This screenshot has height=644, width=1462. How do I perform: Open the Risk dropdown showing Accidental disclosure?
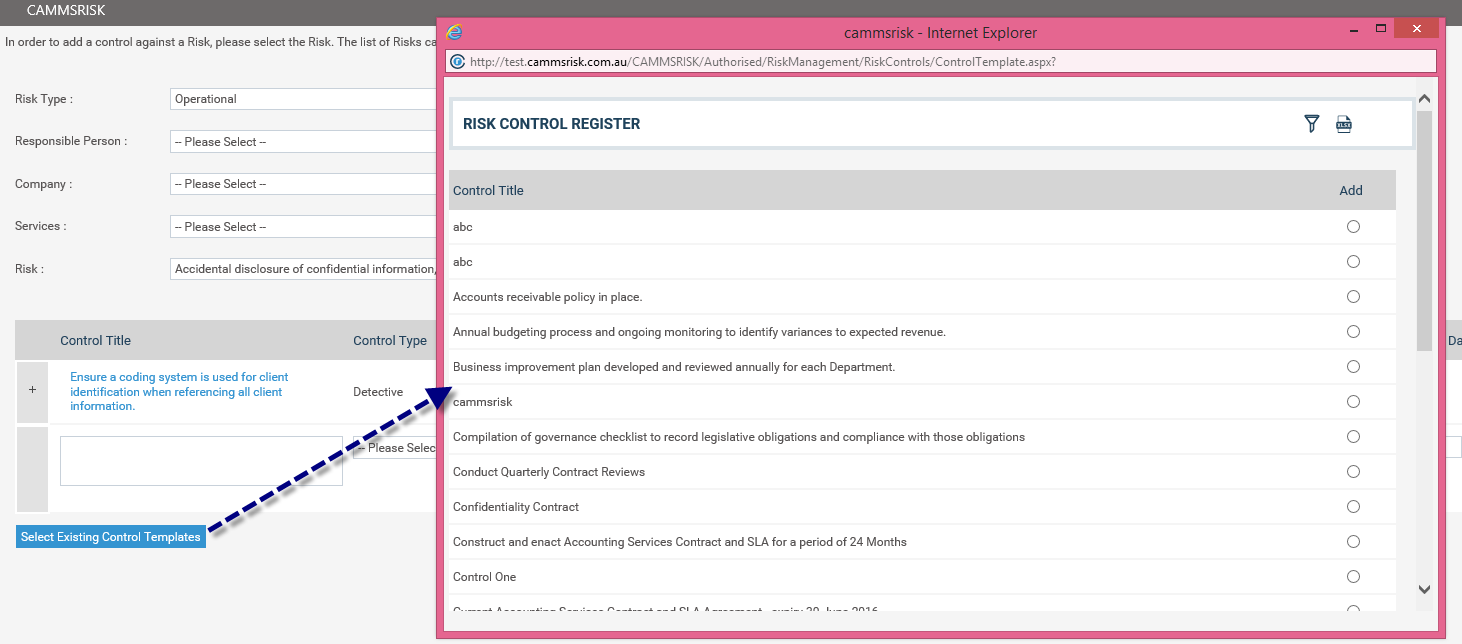304,269
